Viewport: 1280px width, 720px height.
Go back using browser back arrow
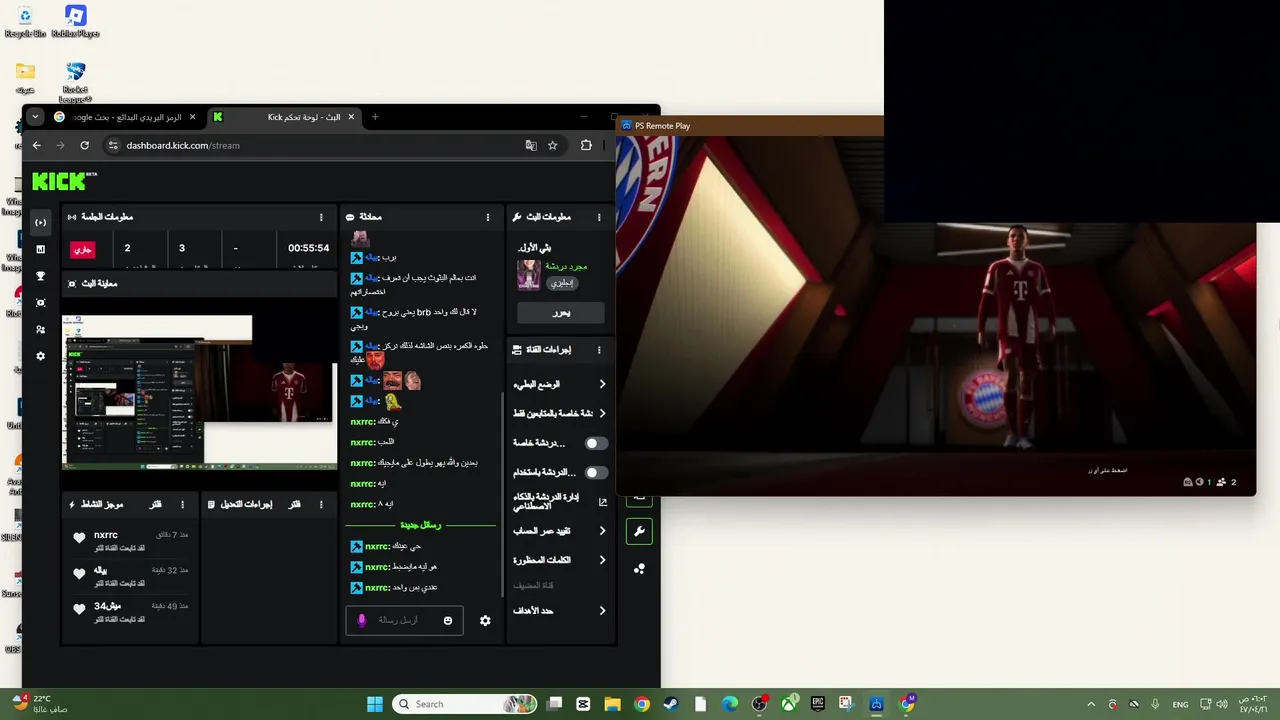[37, 145]
